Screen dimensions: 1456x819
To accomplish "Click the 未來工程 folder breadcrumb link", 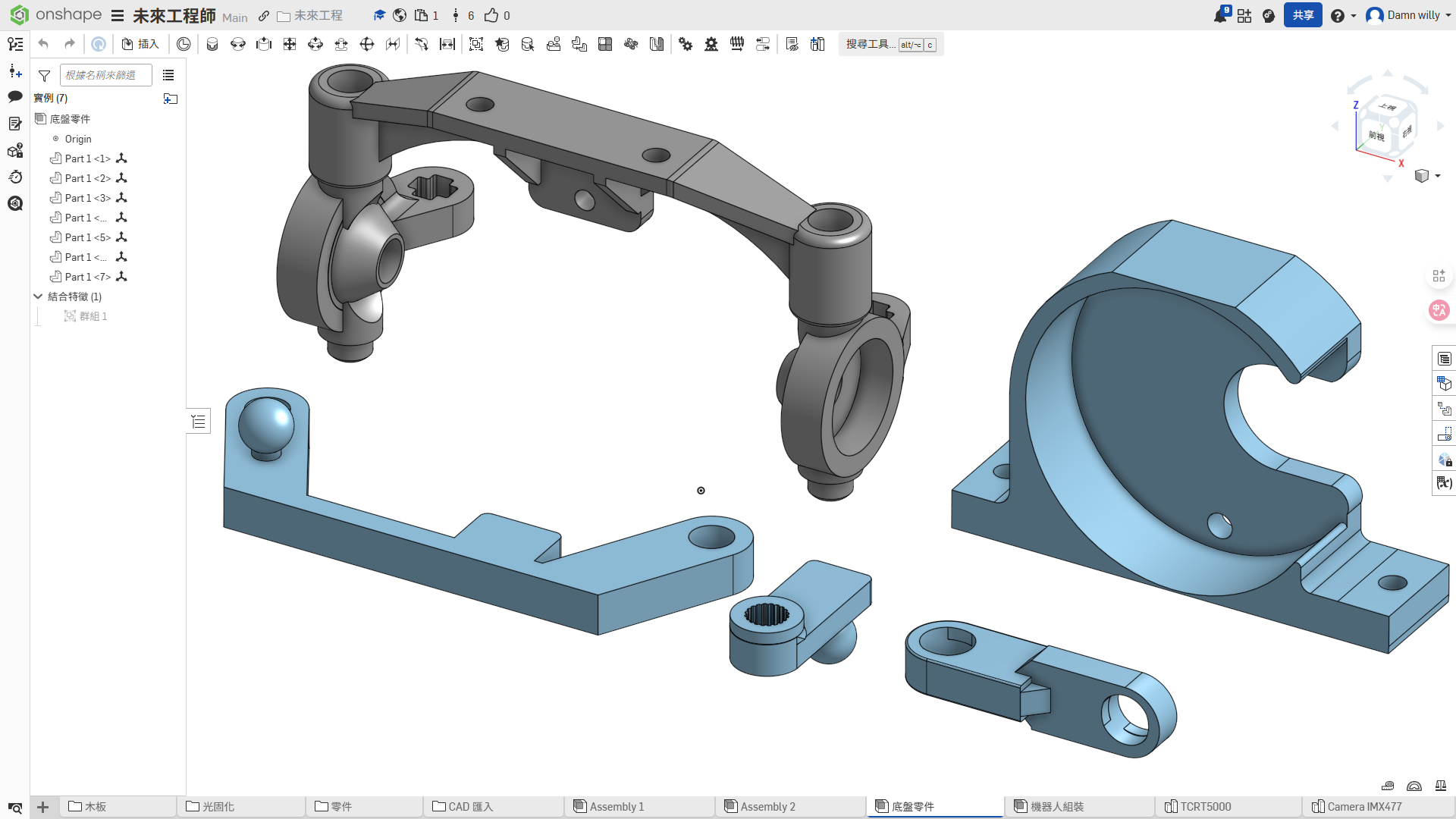I will point(310,16).
